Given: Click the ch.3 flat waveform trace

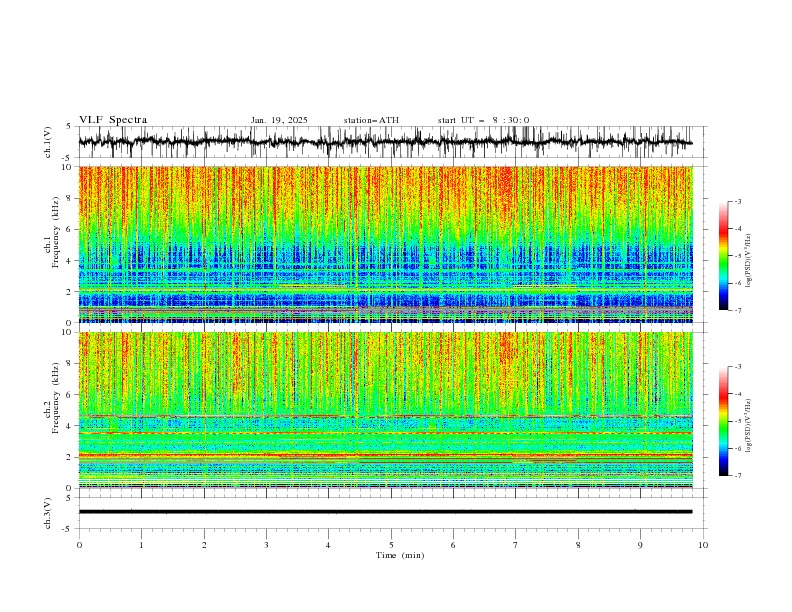Looking at the screenshot, I should (385, 512).
